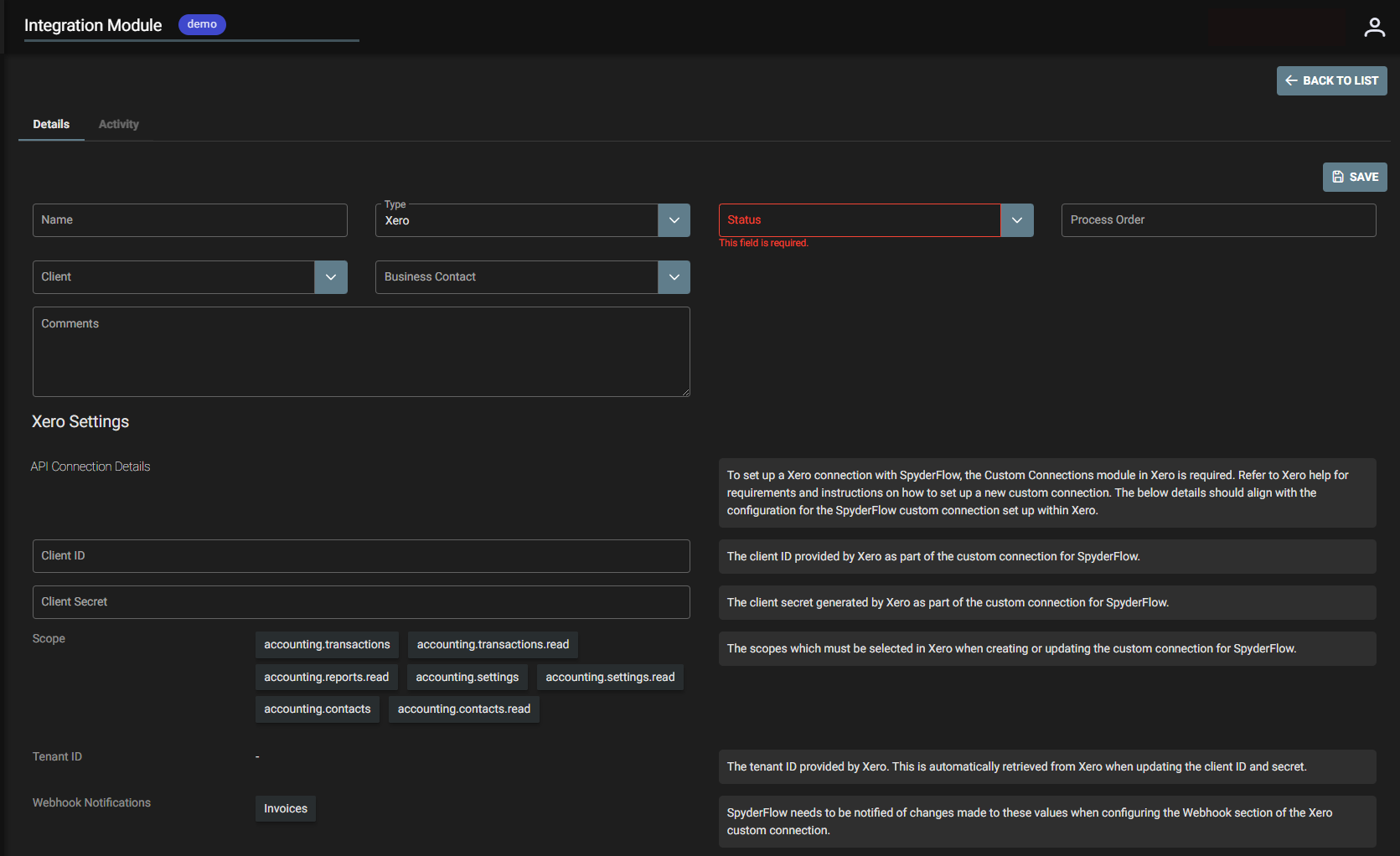The image size is (1400, 856).
Task: Click the Scope label
Action: (x=49, y=639)
